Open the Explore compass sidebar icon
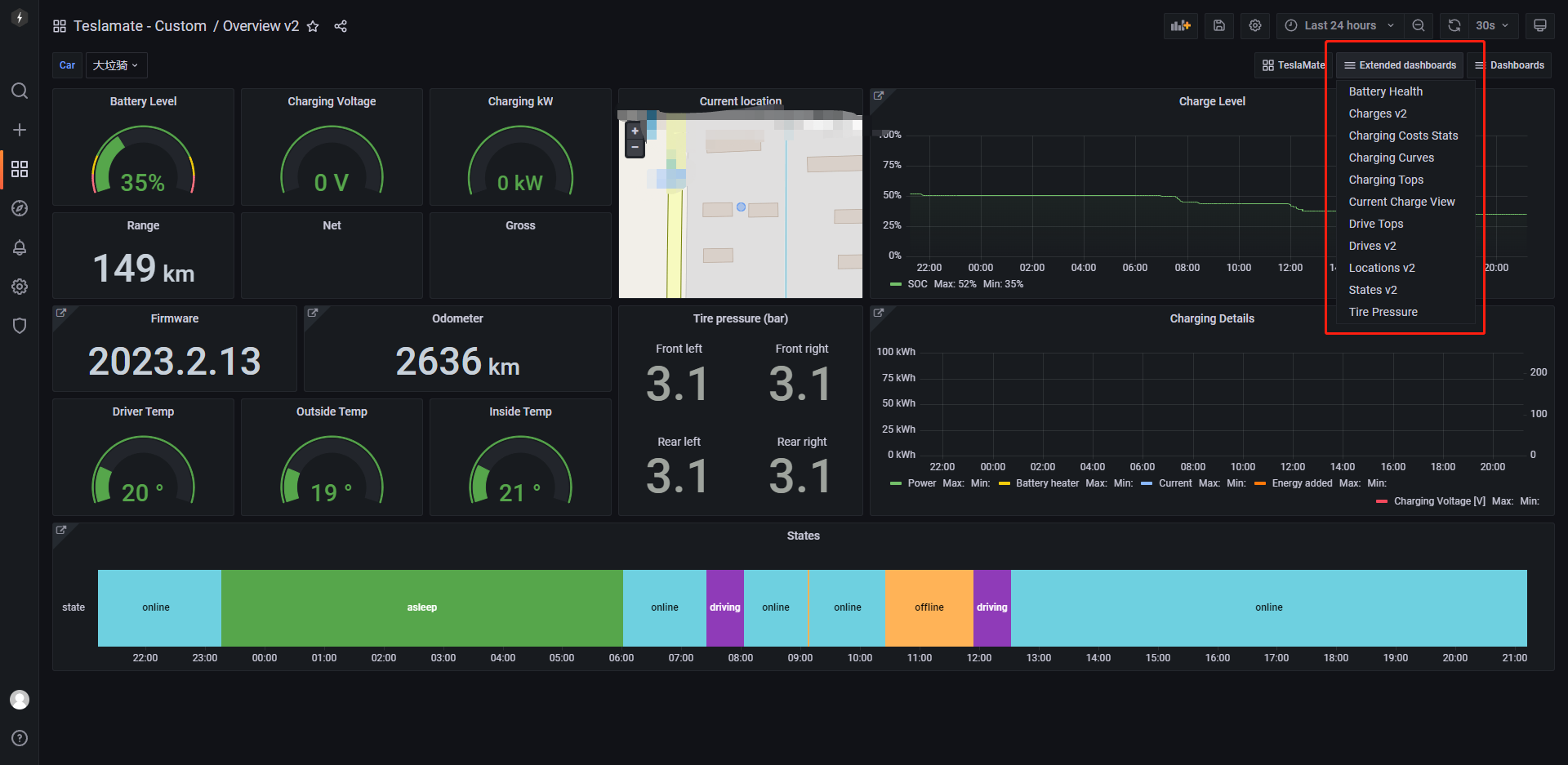Image resolution: width=1568 pixels, height=765 pixels. coord(20,208)
